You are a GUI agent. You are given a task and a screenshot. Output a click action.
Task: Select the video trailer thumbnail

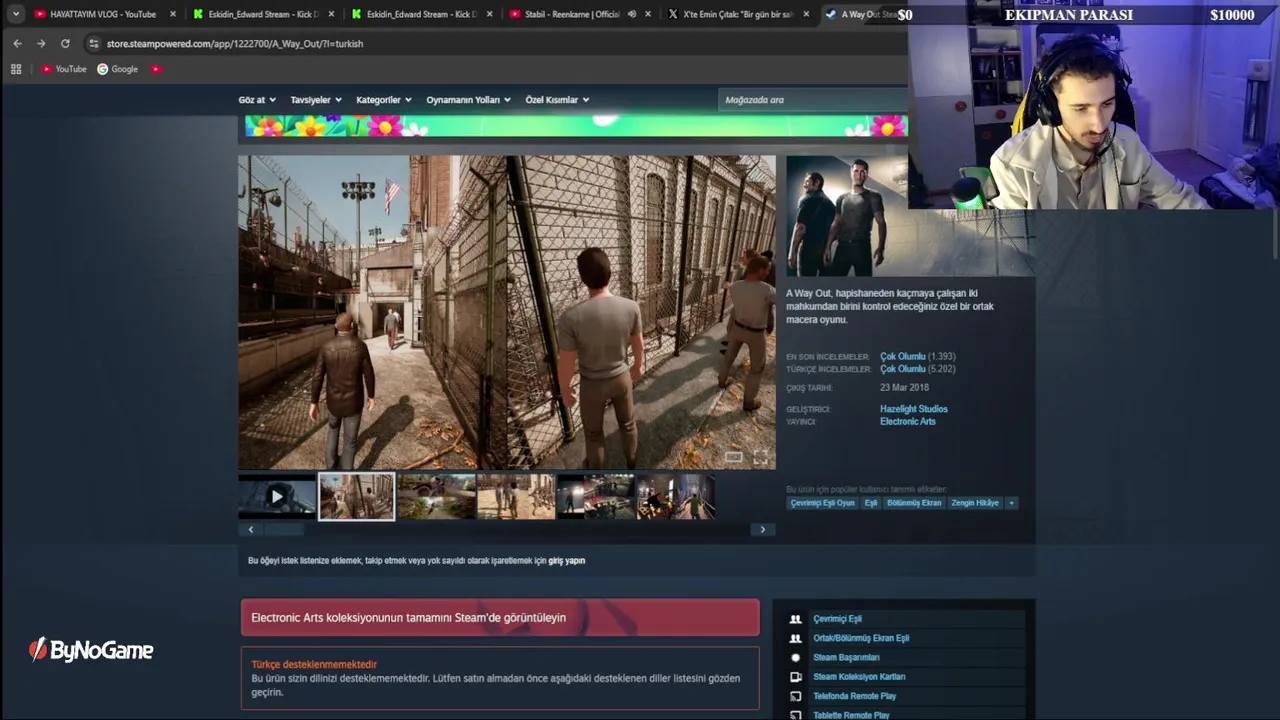click(x=277, y=497)
